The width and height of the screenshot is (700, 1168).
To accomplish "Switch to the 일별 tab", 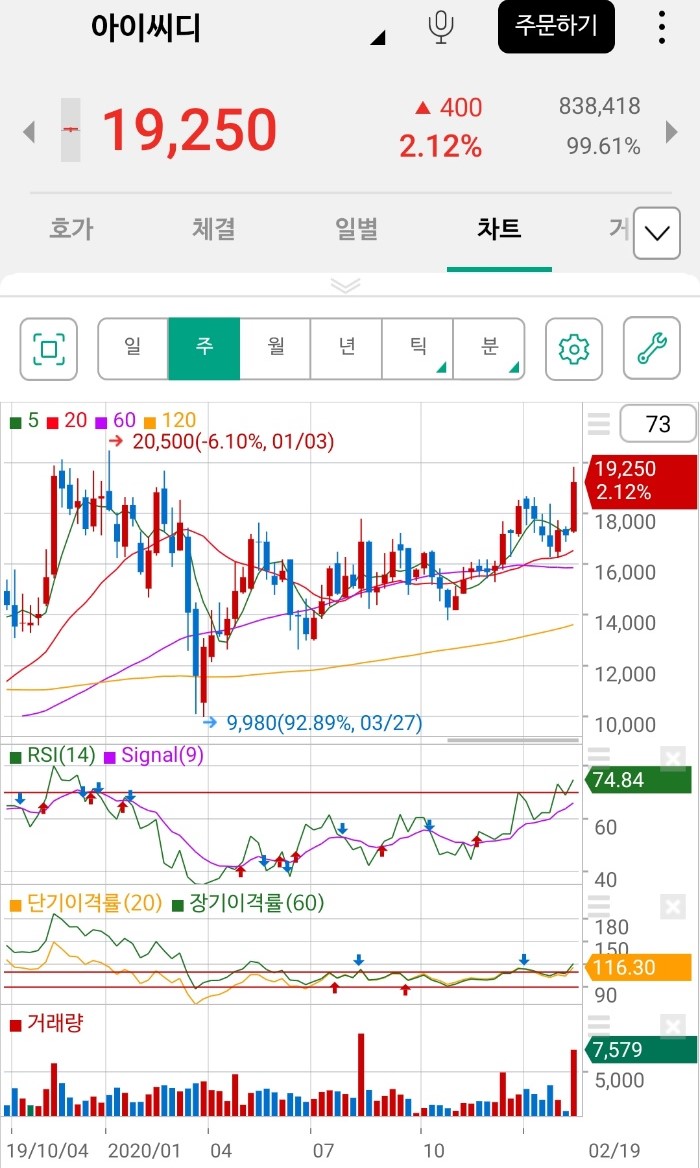I will [x=356, y=229].
